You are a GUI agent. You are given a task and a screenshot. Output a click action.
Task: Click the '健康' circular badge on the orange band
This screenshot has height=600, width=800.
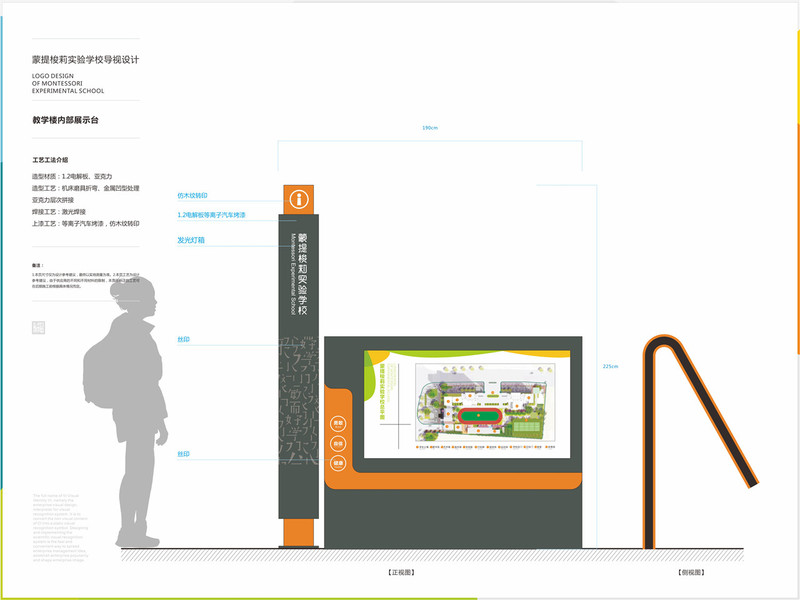338,463
